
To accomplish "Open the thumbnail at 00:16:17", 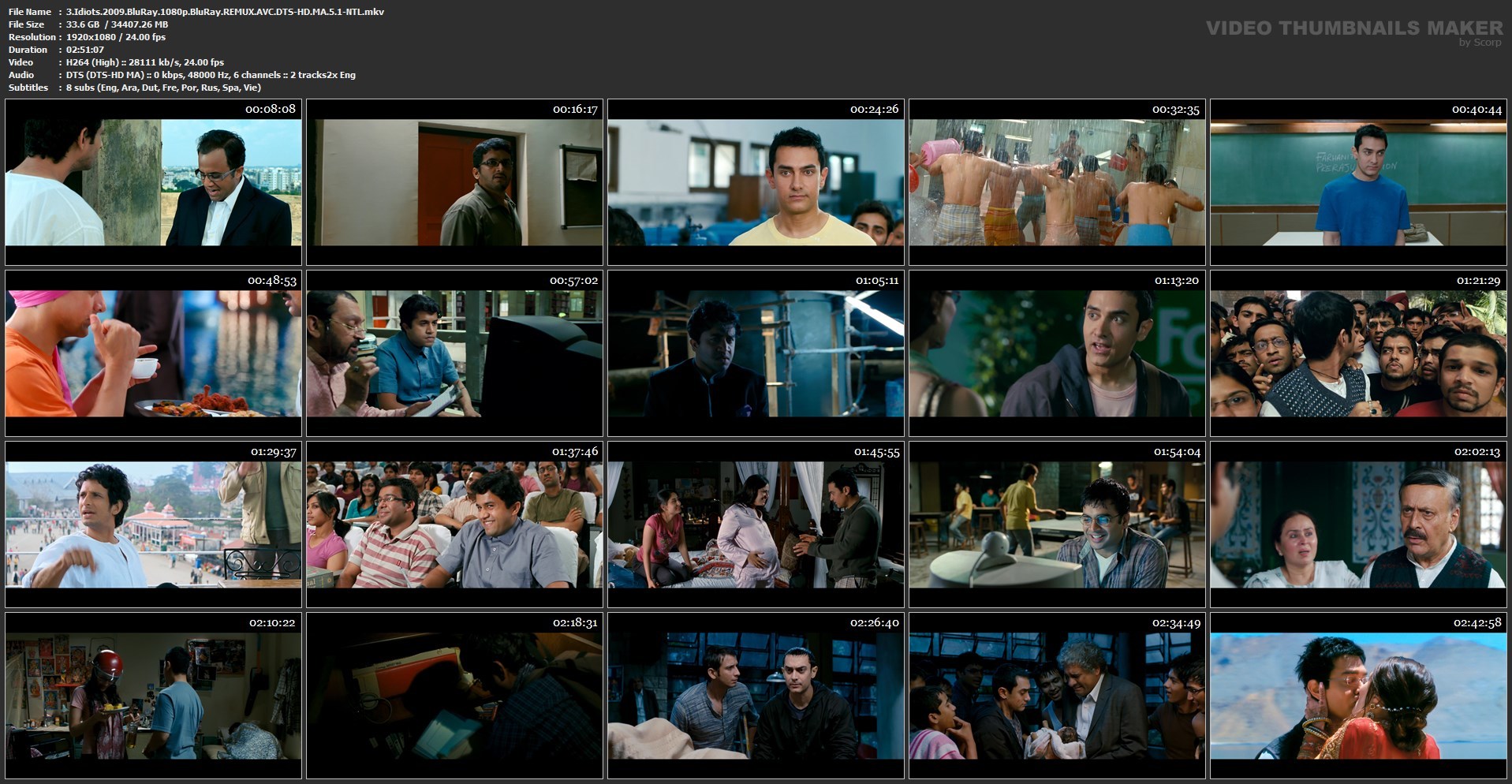I will [454, 182].
